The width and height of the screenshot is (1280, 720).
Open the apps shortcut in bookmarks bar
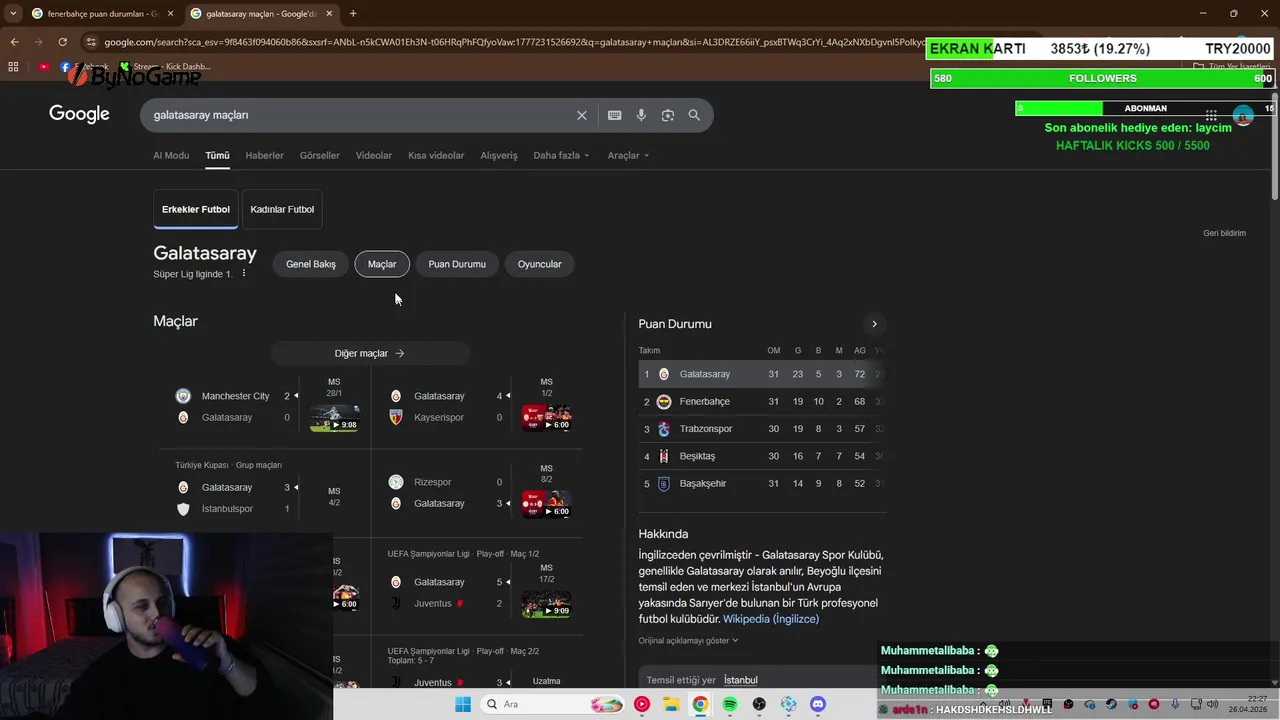[x=13, y=67]
